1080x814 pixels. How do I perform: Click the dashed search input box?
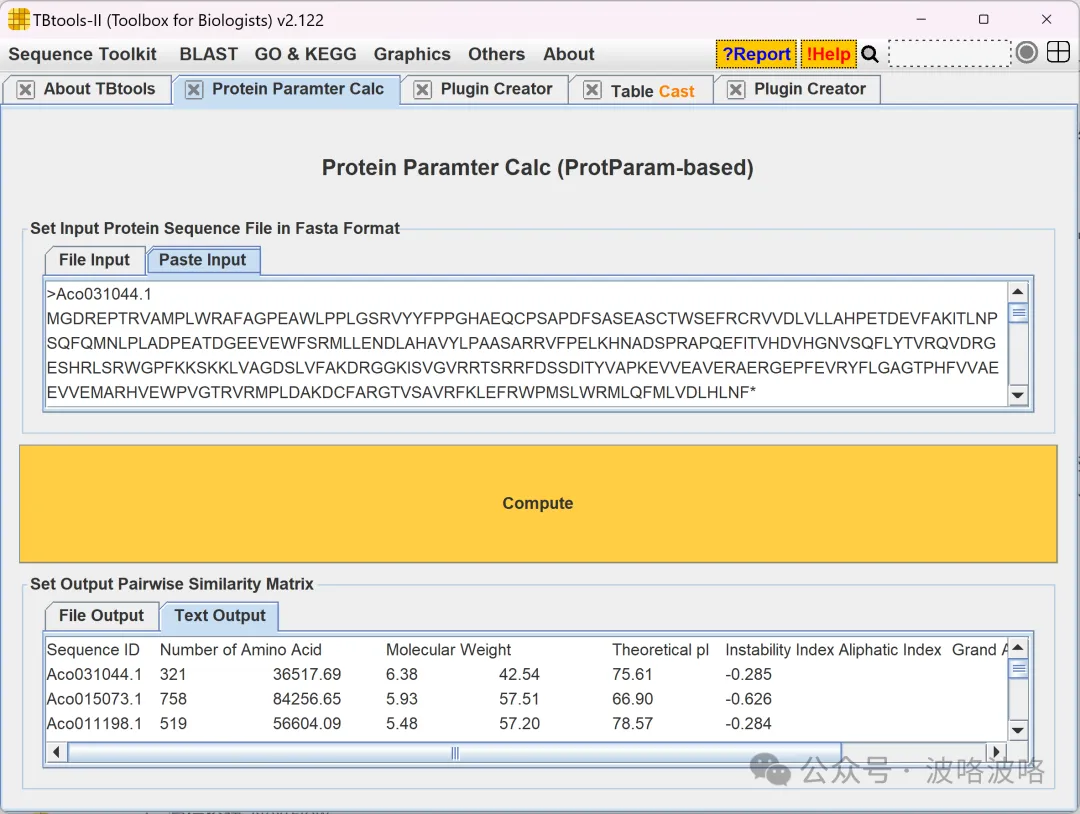(950, 54)
